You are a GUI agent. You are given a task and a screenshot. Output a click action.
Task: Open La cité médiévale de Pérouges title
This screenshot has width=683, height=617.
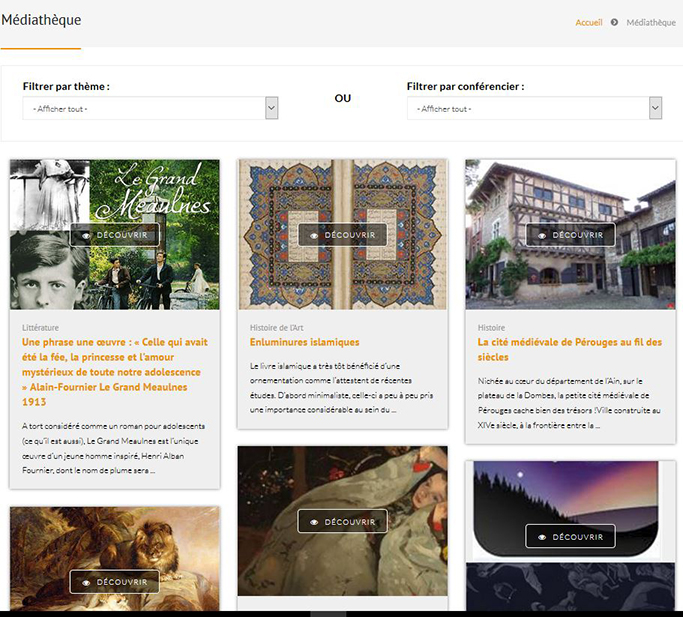coord(569,349)
